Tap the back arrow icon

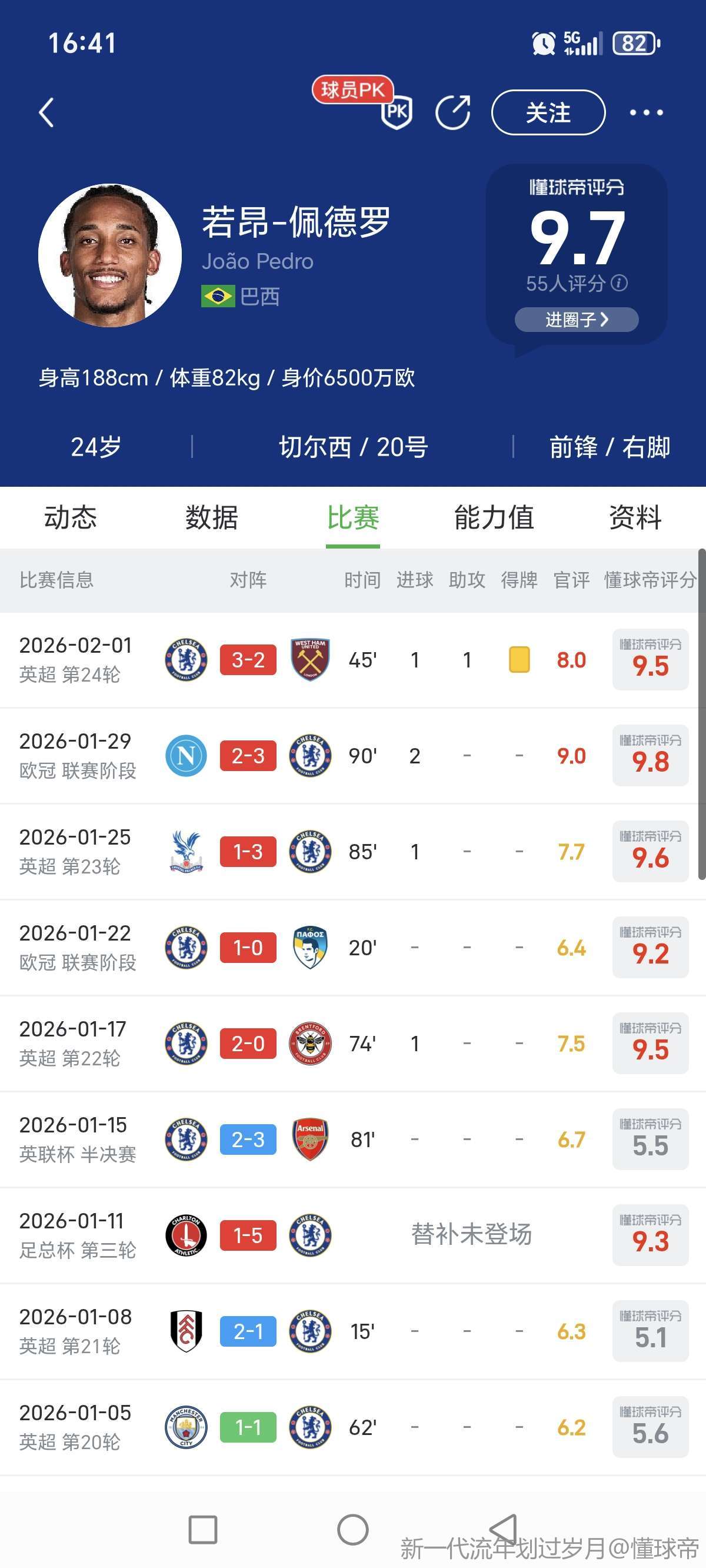(46, 112)
